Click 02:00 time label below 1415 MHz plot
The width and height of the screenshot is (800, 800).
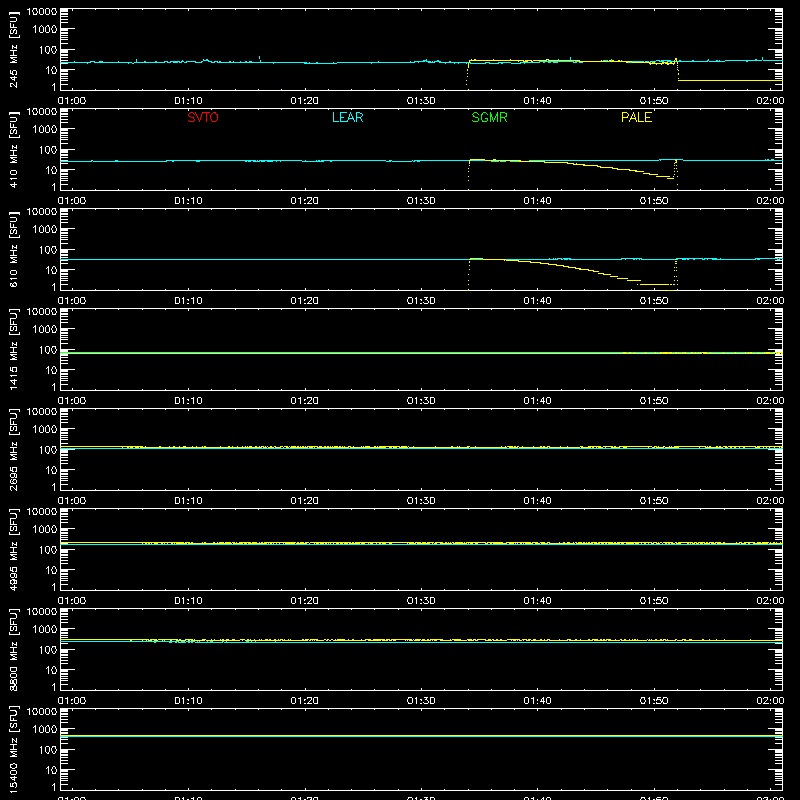click(x=770, y=401)
